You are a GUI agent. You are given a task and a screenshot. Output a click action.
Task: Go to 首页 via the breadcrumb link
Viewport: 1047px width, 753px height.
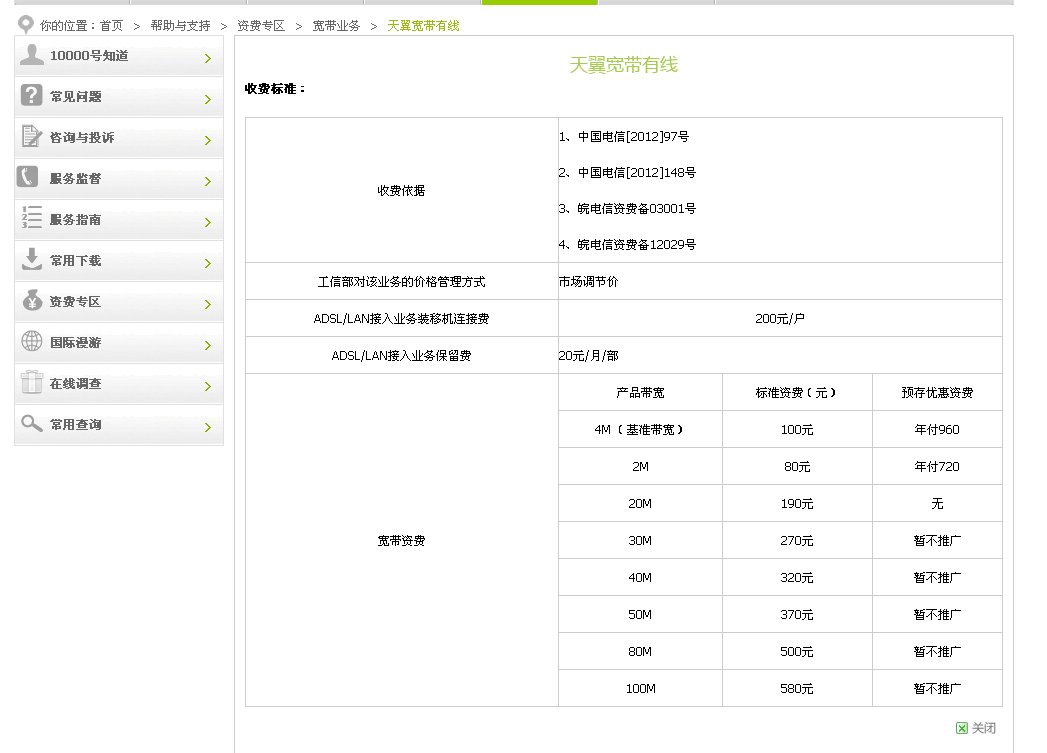coord(113,26)
